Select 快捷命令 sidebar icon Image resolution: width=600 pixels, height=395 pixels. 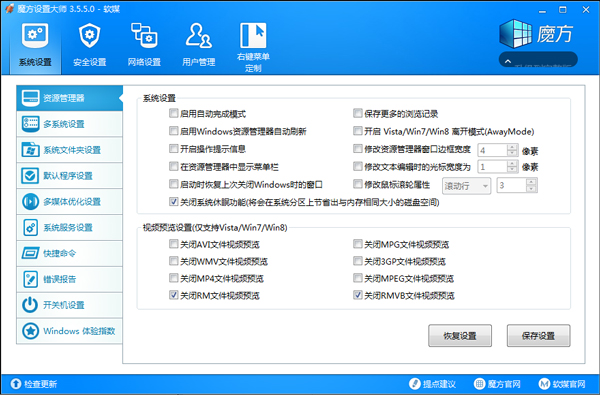tap(30, 253)
